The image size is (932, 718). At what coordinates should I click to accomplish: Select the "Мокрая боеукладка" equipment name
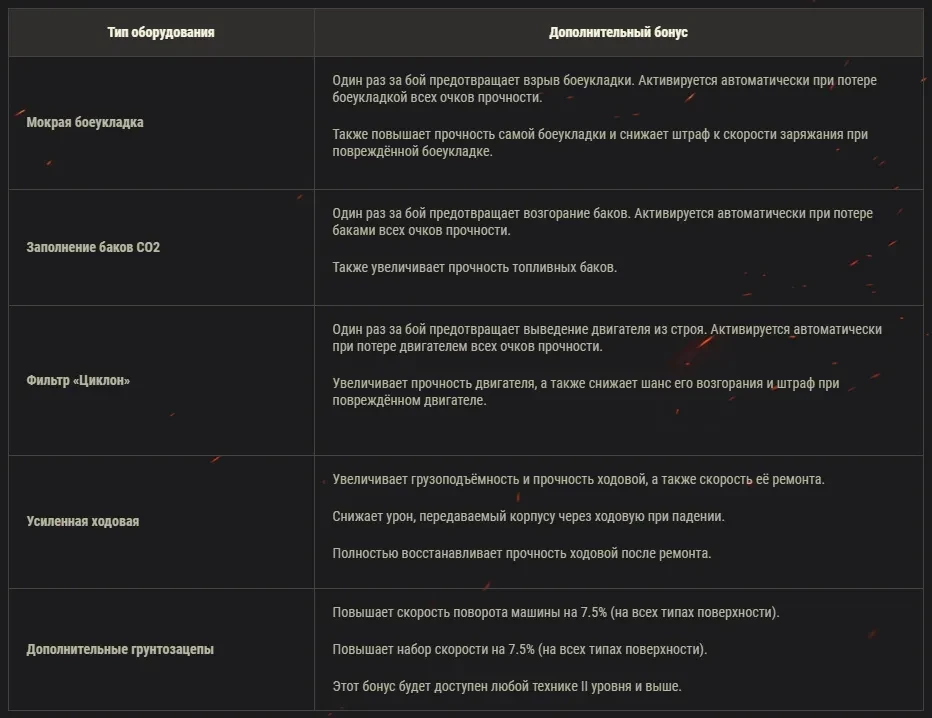[85, 122]
